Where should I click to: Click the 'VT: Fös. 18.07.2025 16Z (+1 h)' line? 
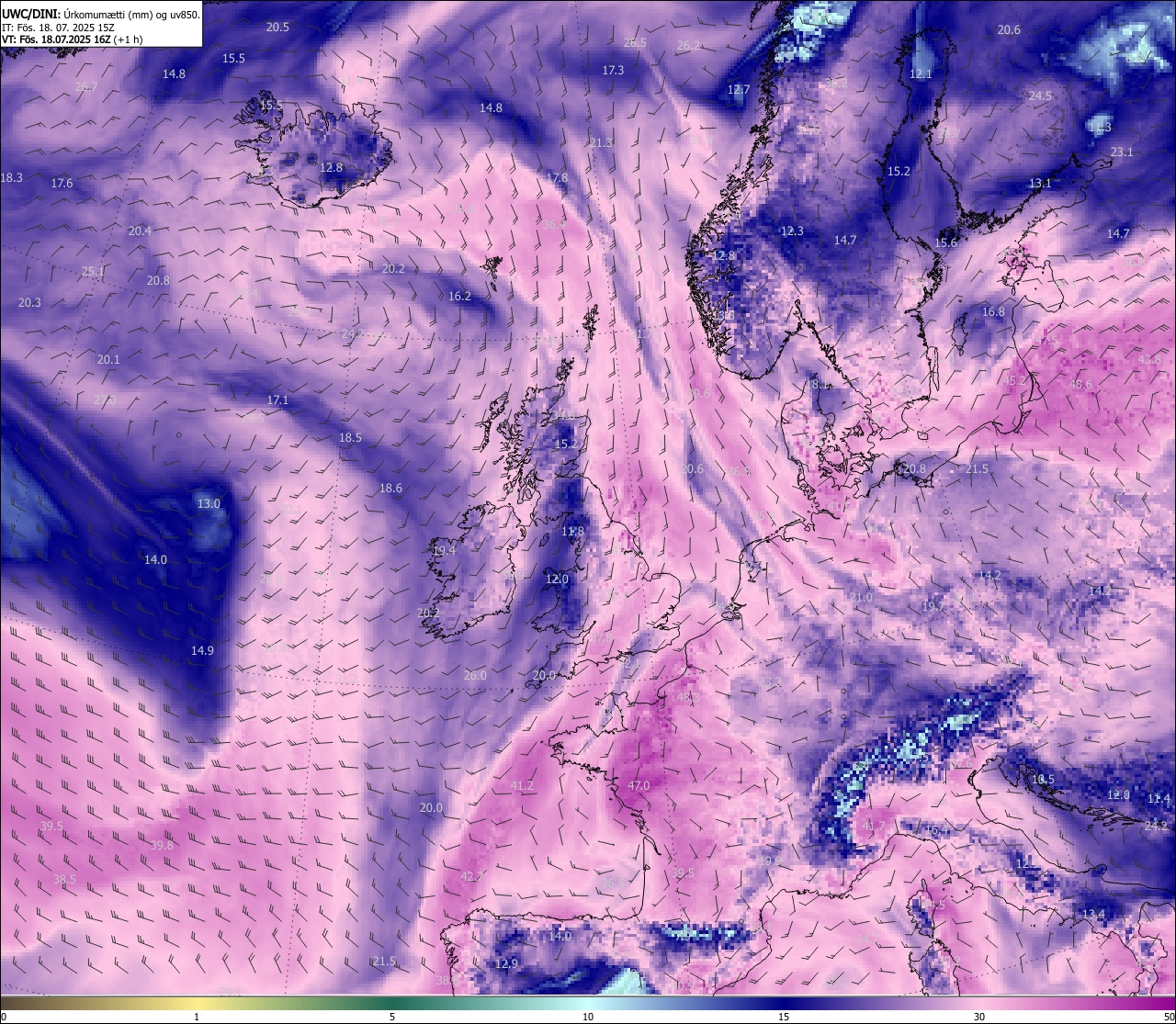(72, 39)
